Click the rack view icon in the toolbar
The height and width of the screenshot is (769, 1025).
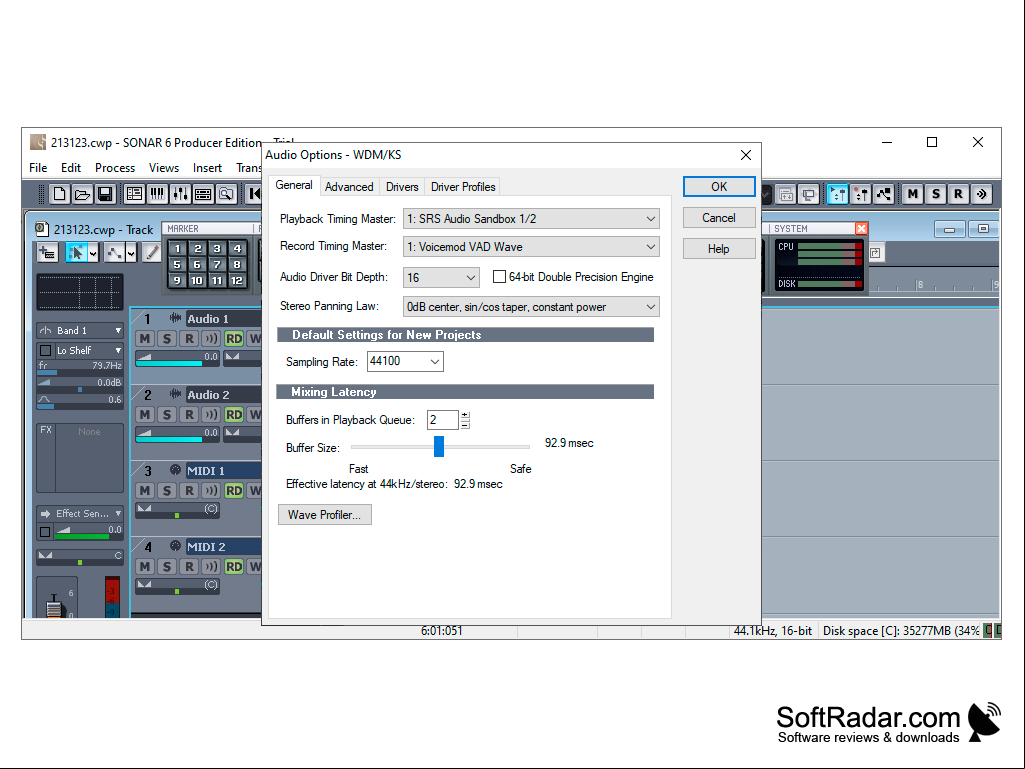tap(203, 194)
